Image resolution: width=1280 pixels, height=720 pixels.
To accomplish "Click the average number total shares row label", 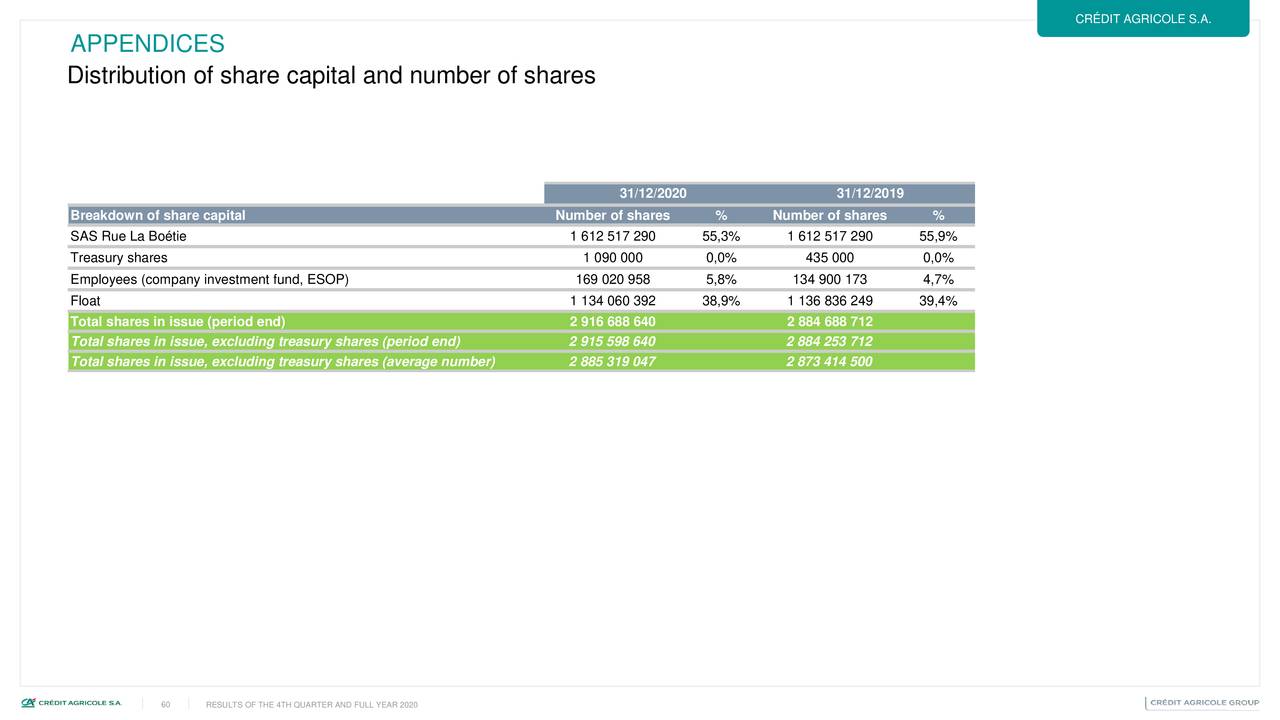I will 283,362.
